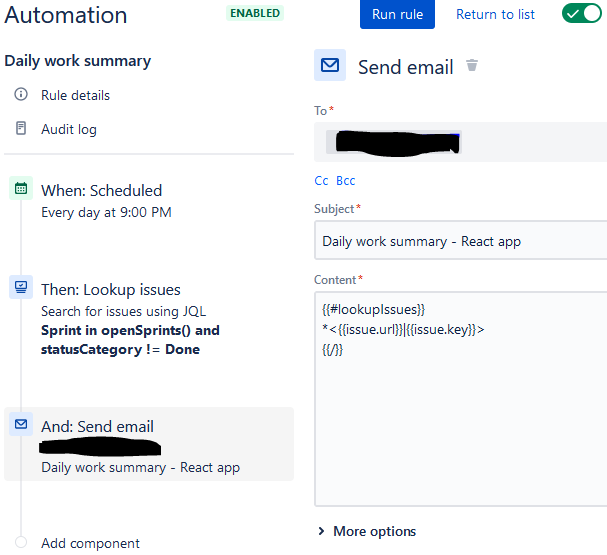Click the Add component circle marker
Image resolution: width=607 pixels, height=555 pixels.
[x=21, y=542]
